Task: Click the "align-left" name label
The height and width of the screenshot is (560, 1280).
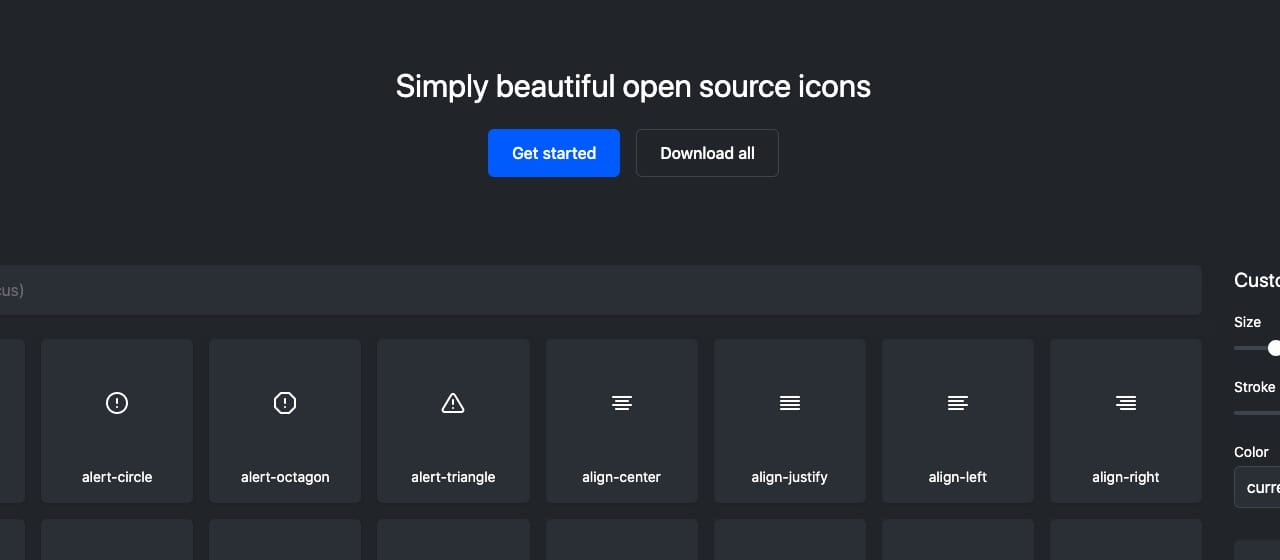Action: 958,477
